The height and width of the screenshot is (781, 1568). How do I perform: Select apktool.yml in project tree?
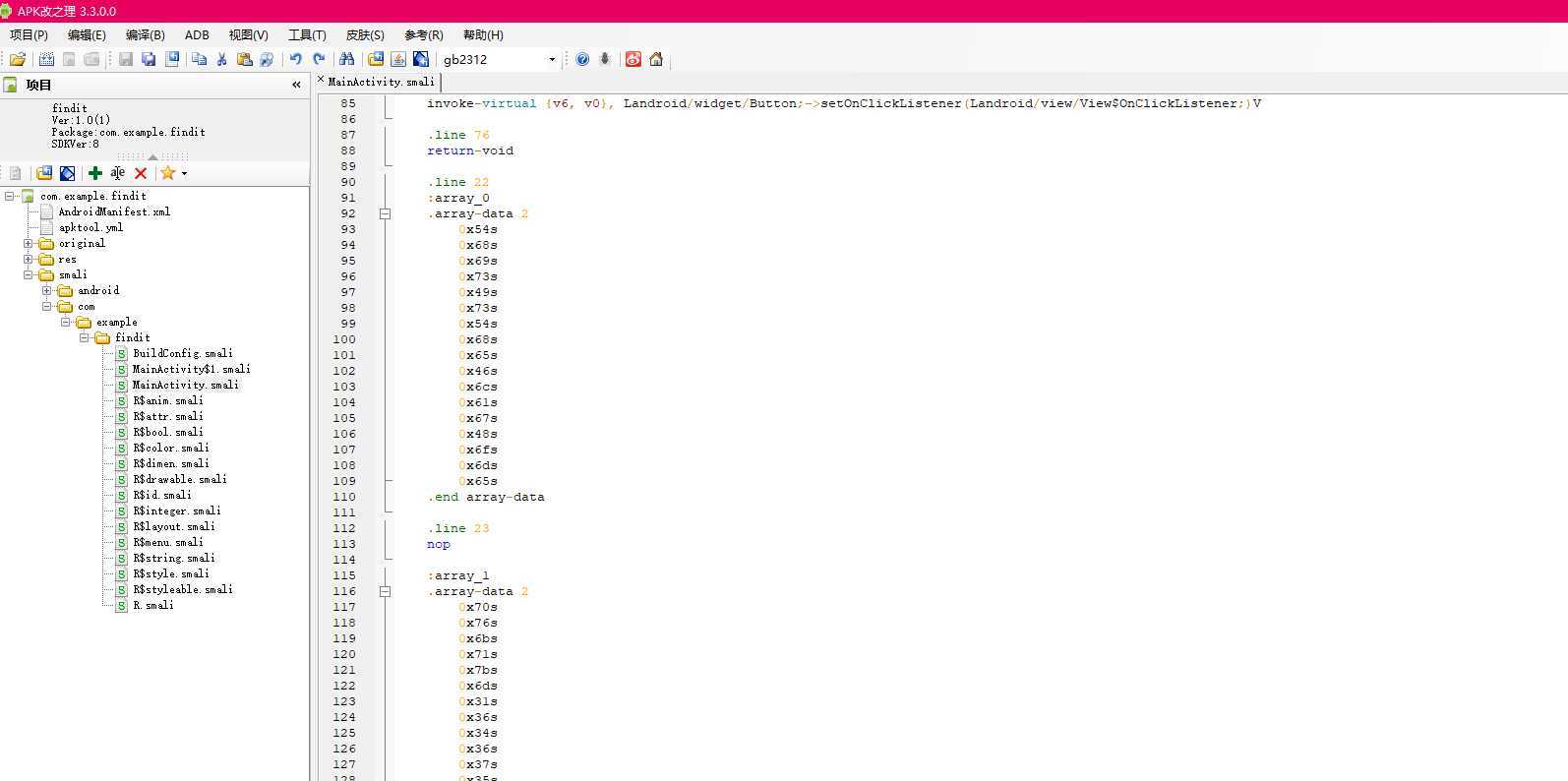[90, 227]
